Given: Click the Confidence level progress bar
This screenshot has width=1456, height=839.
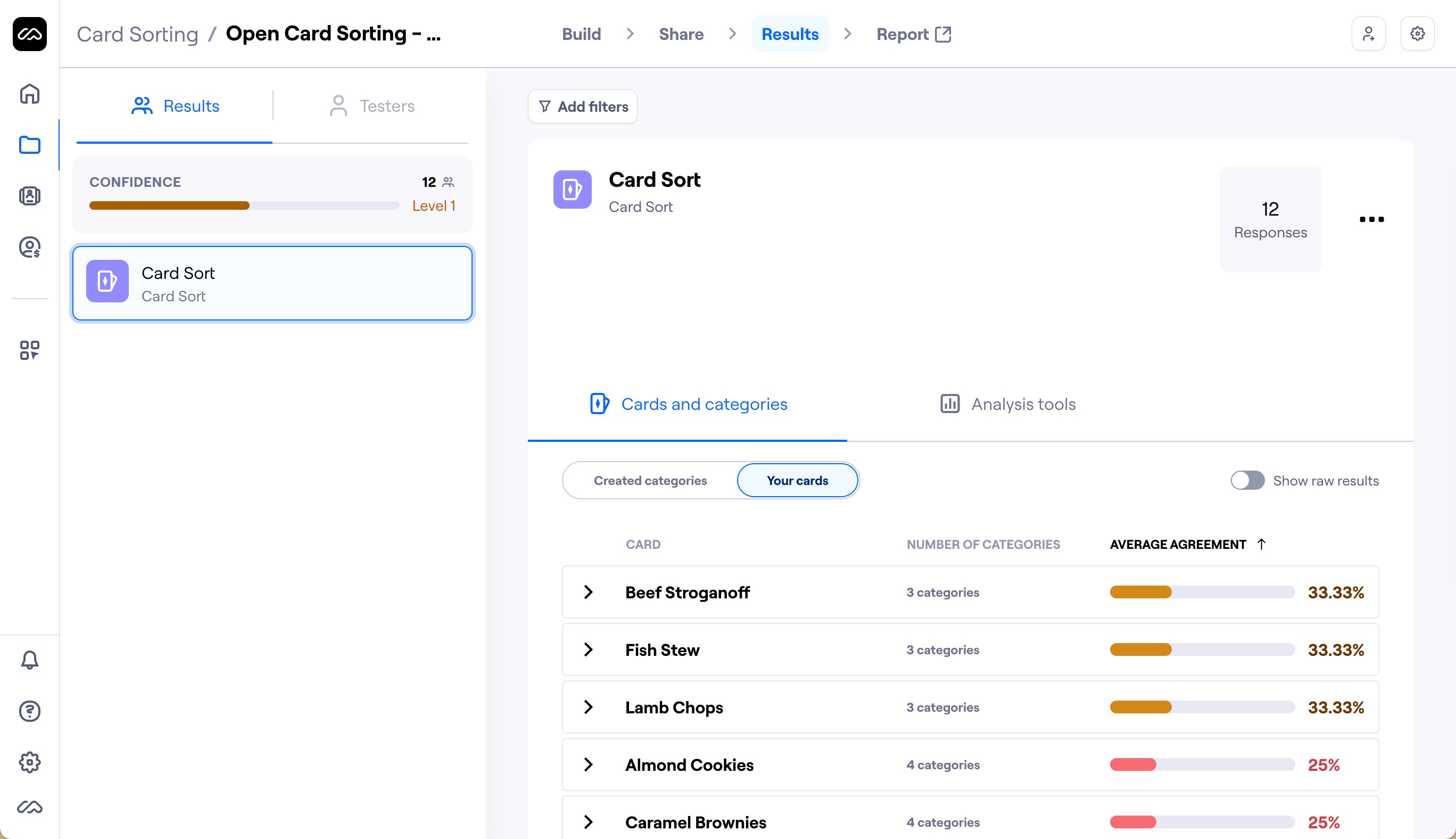Looking at the screenshot, I should click(244, 205).
